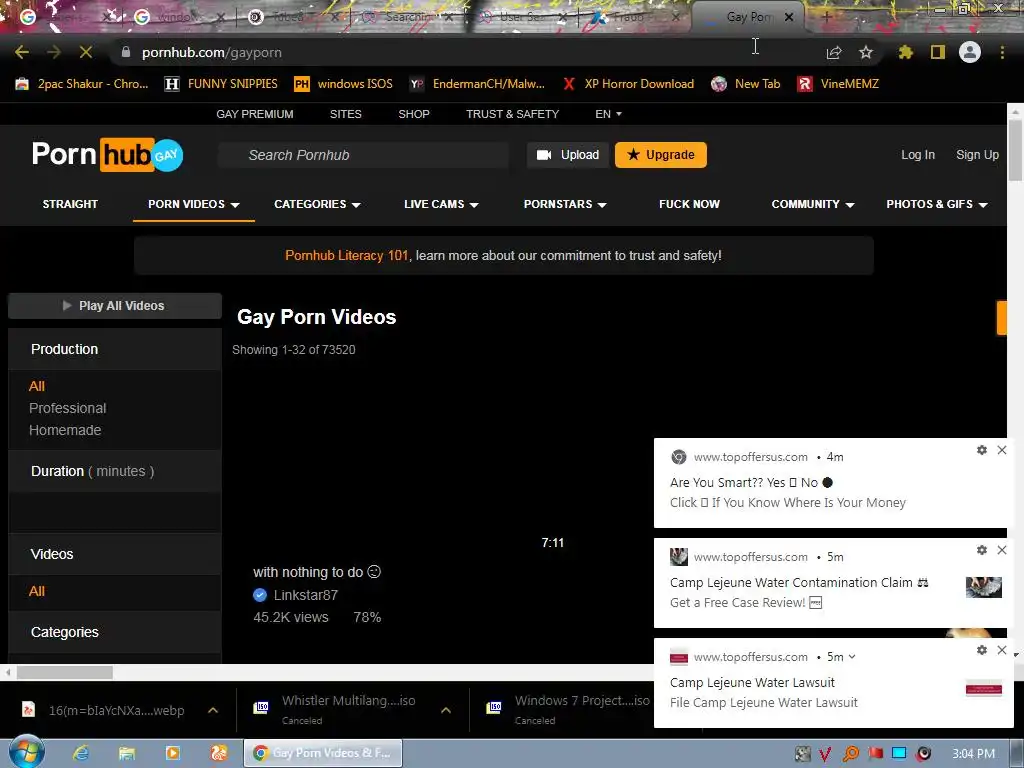Open the site info lock icon

point(126,52)
